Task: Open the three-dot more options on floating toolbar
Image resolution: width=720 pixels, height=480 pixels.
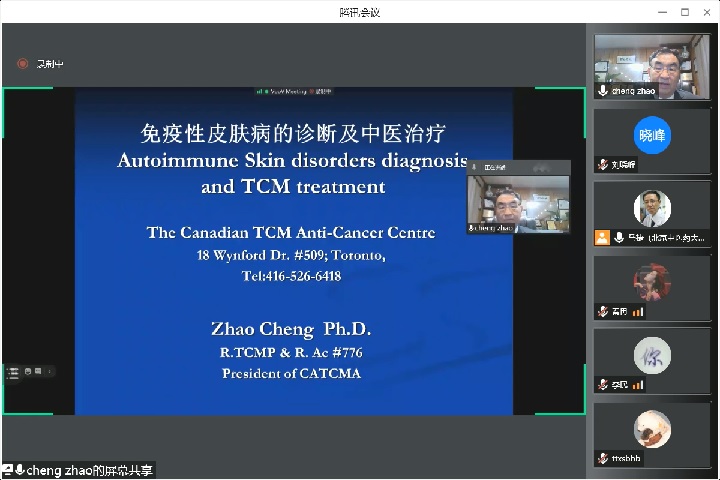Action: 50,372
